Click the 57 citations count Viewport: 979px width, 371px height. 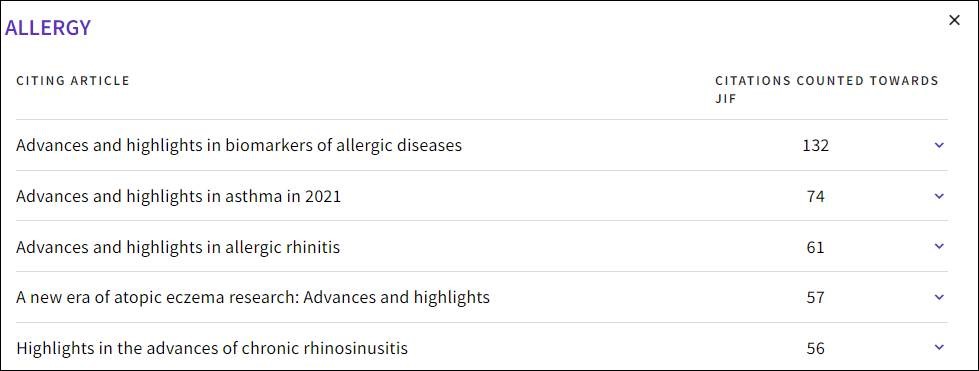pyautogui.click(x=815, y=297)
